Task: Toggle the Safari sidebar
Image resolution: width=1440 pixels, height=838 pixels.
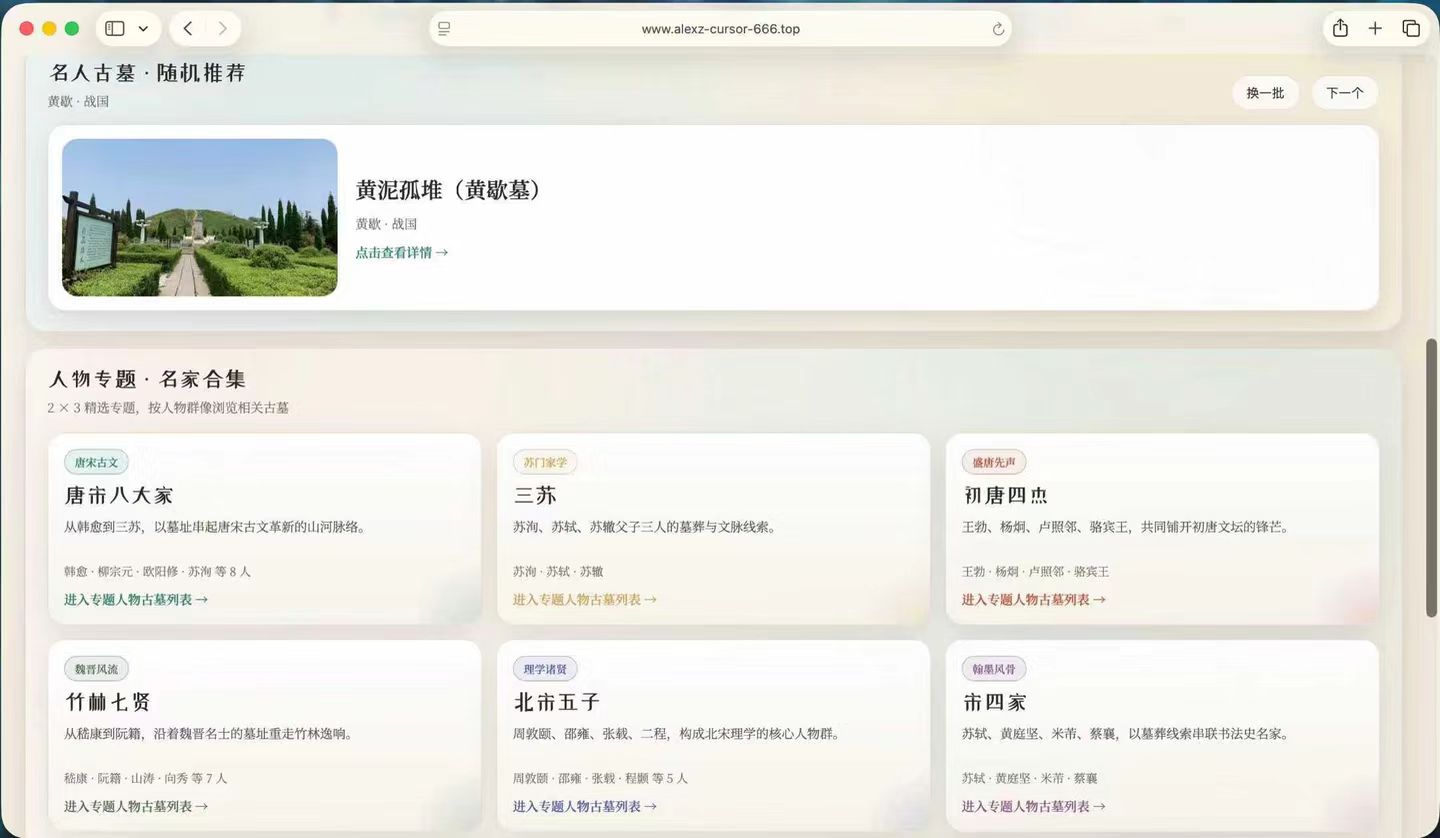Action: pos(114,29)
